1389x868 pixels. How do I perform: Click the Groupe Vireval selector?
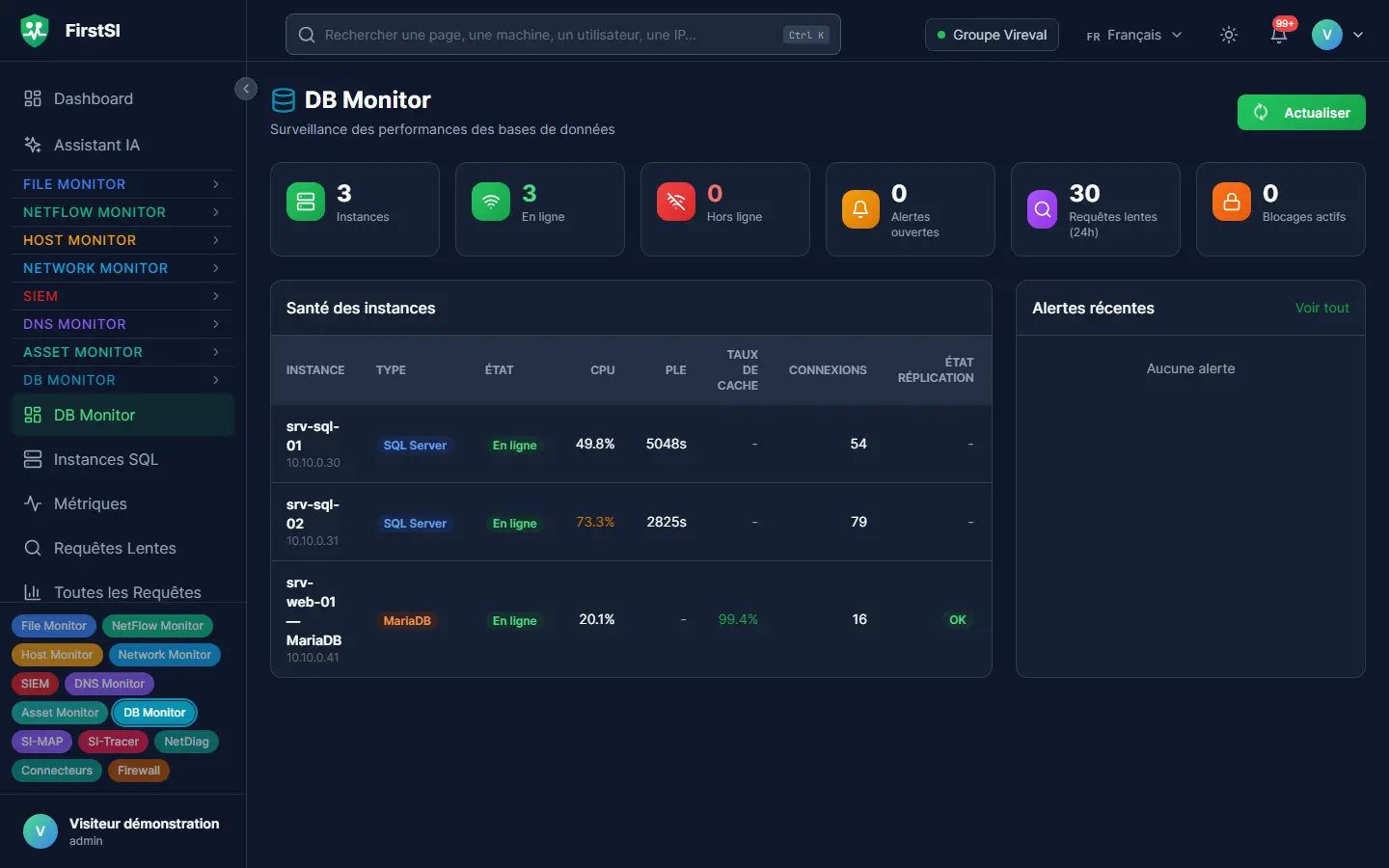(992, 35)
